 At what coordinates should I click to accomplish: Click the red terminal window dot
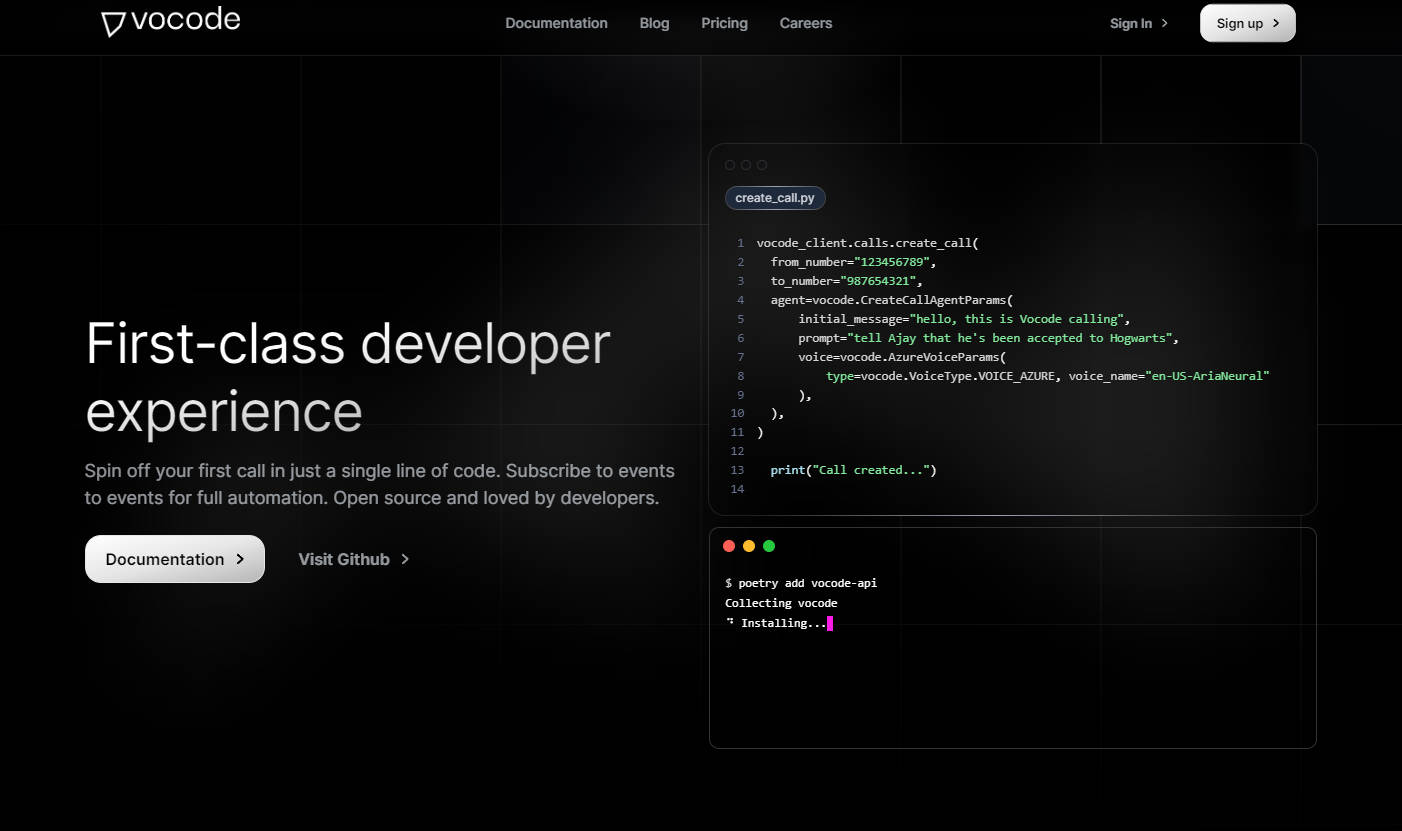point(729,546)
